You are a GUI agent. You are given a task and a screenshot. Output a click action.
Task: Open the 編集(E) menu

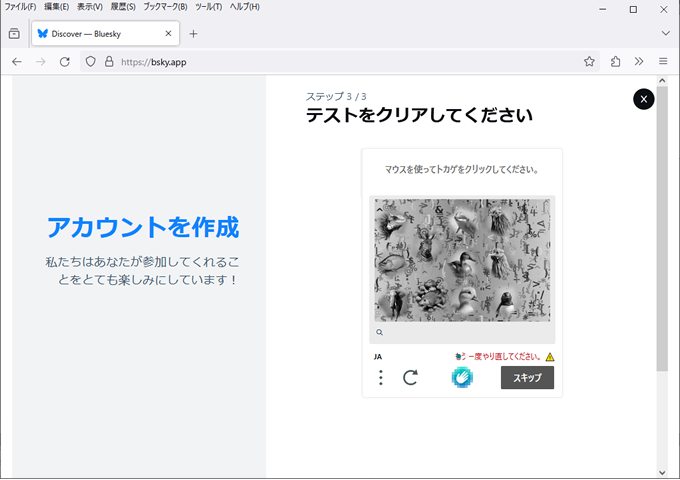[x=56, y=7]
